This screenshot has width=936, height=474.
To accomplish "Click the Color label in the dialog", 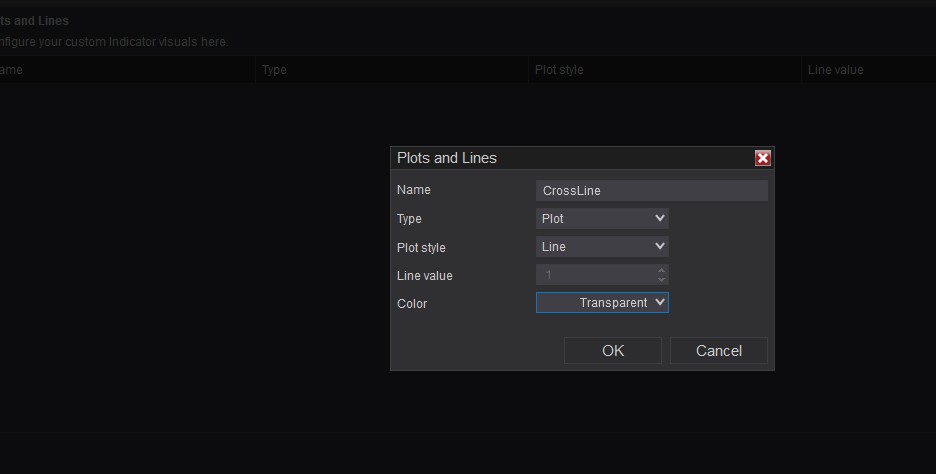I will pos(412,303).
